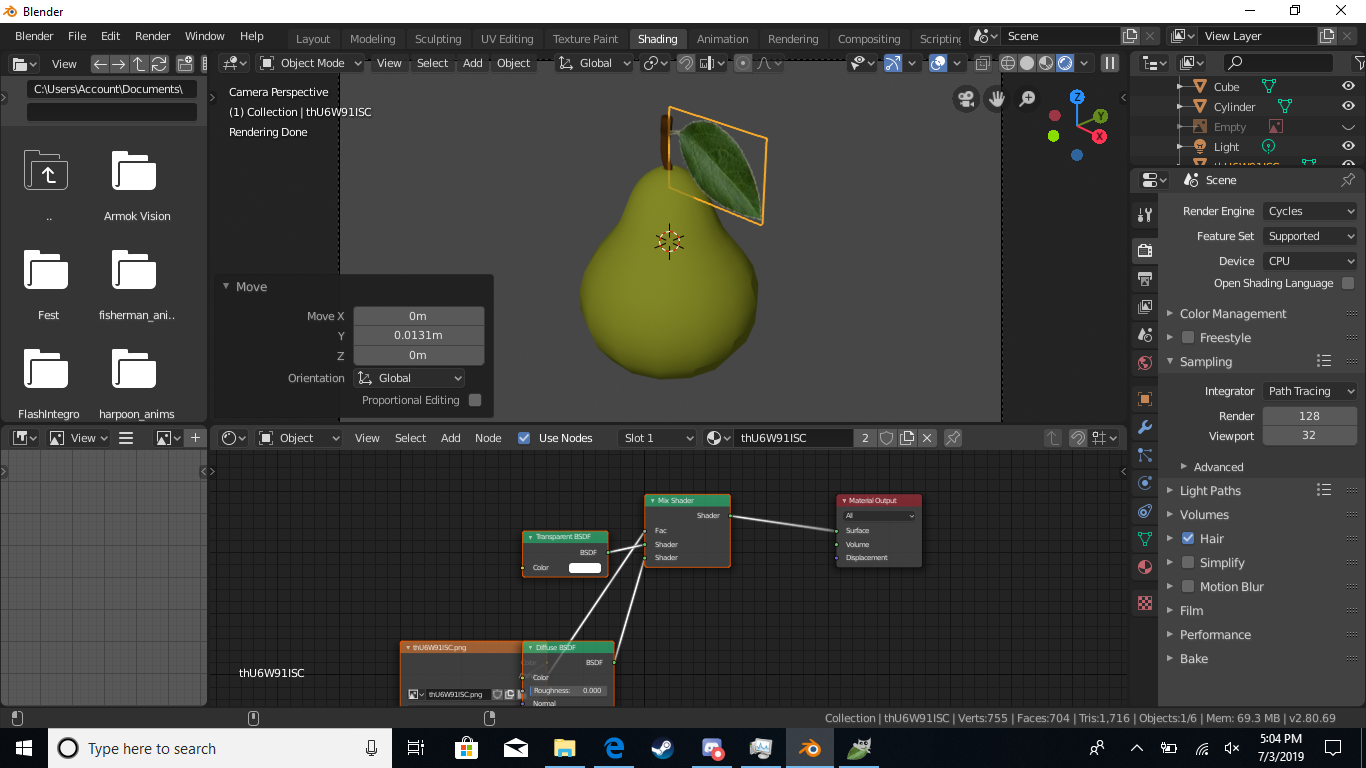The width and height of the screenshot is (1366, 768).
Task: Click Diffuse BSDF Roughness slider
Action: [x=568, y=691]
